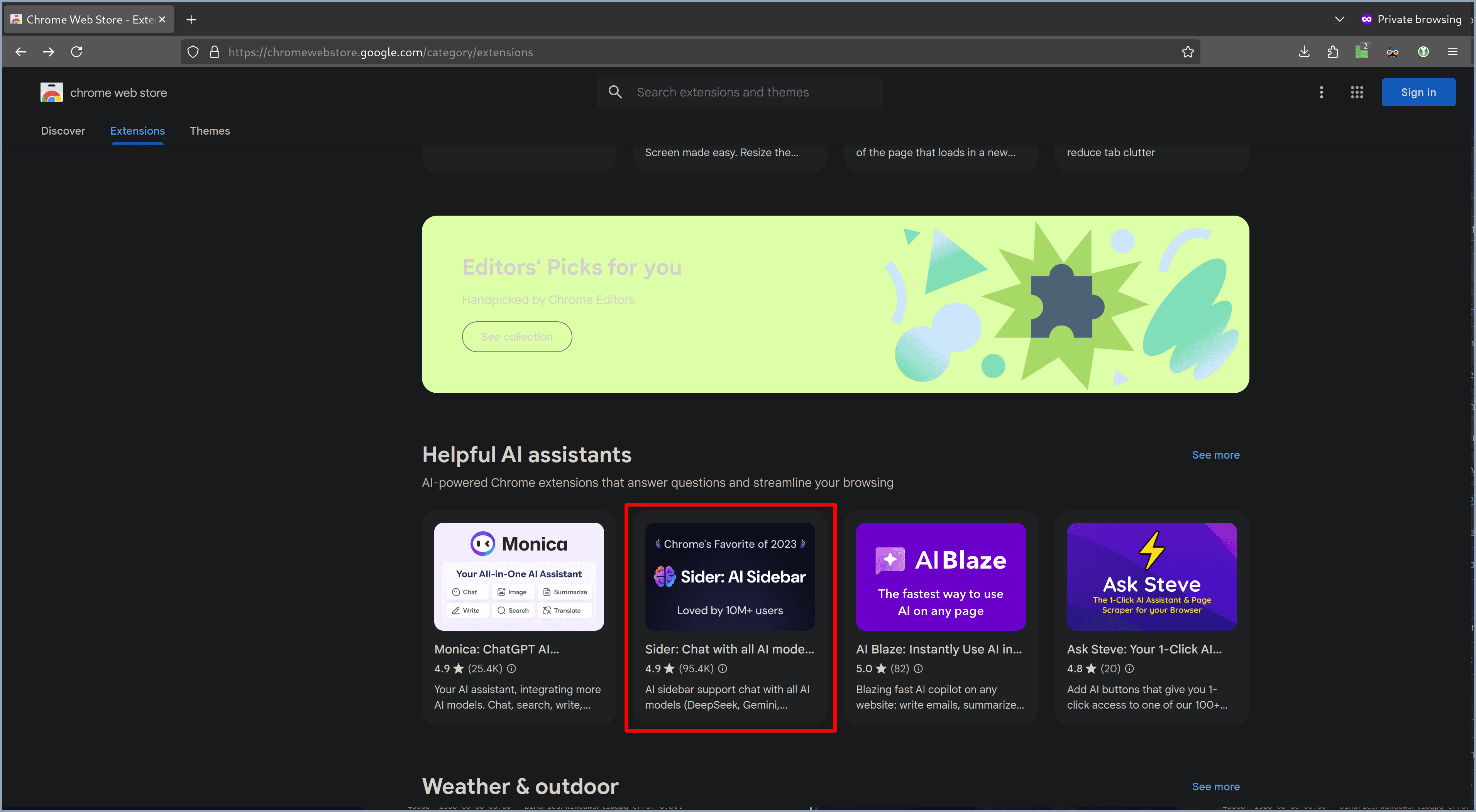
Task: Click the 'reduce tab clutter' card text
Action: tap(1110, 152)
